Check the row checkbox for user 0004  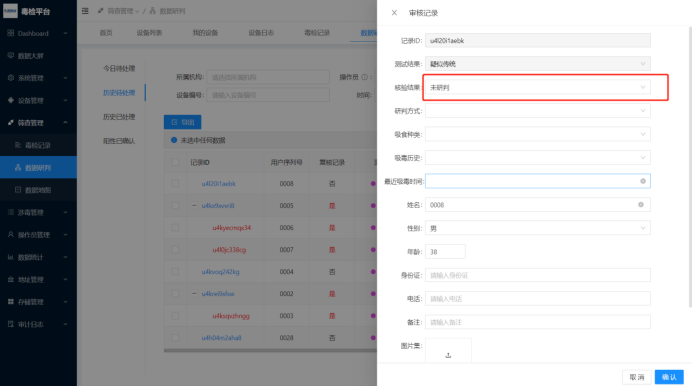click(x=175, y=271)
